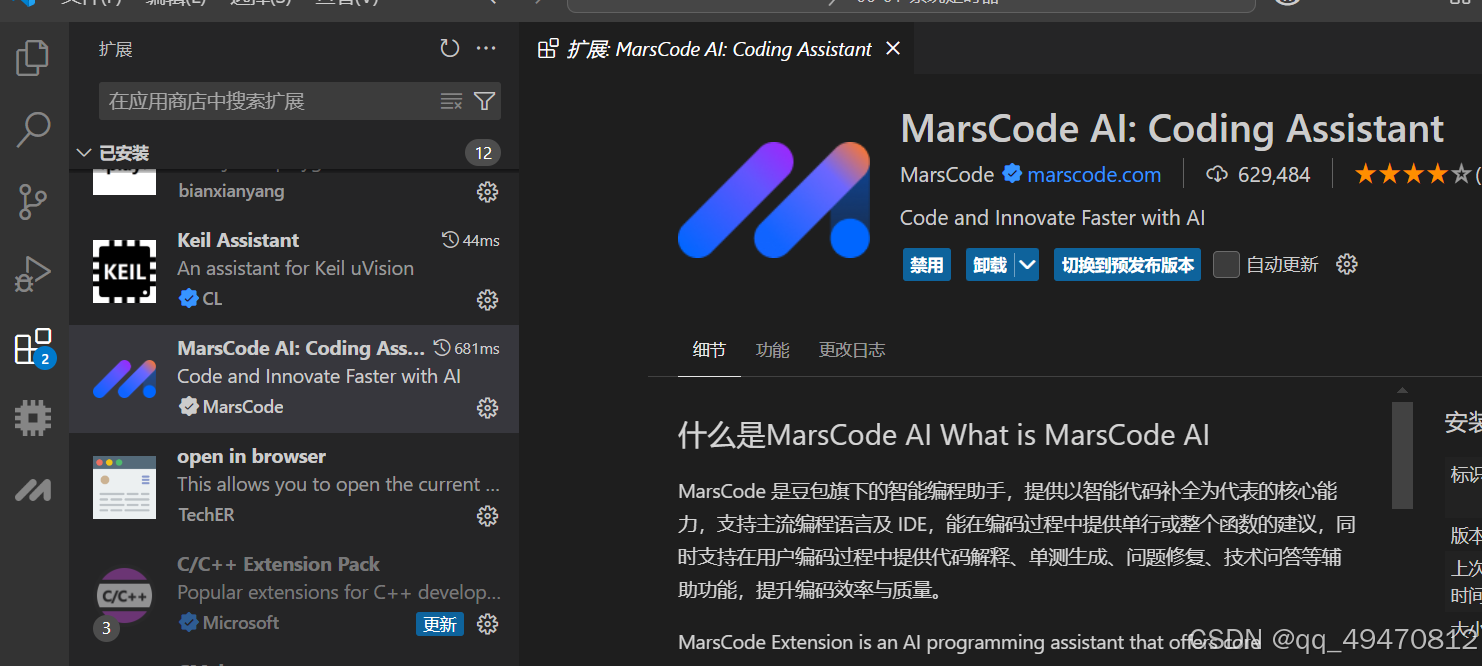Click the C/C++ Extension Pack logo

[124, 596]
